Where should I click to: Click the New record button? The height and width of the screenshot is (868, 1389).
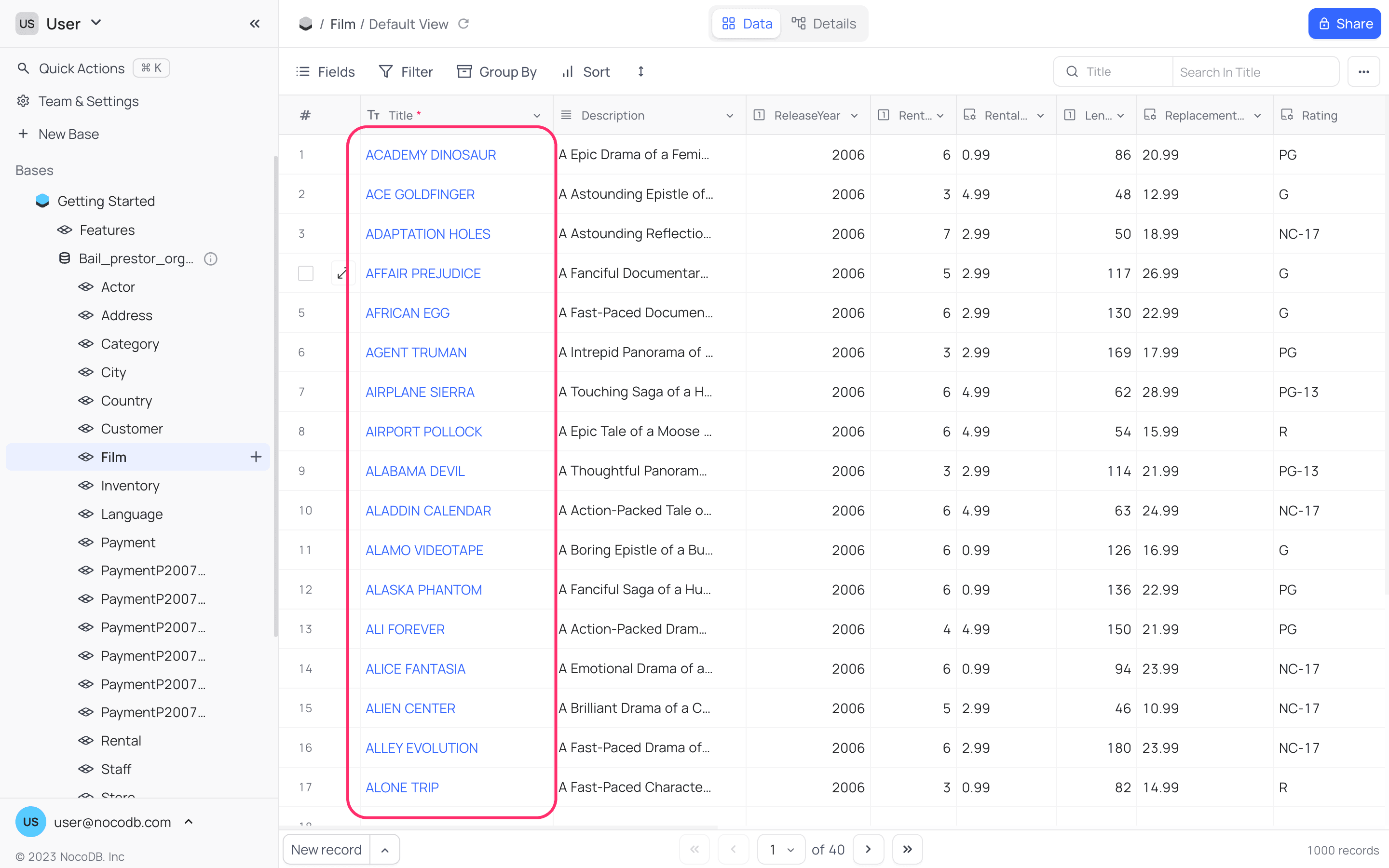pyautogui.click(x=326, y=850)
